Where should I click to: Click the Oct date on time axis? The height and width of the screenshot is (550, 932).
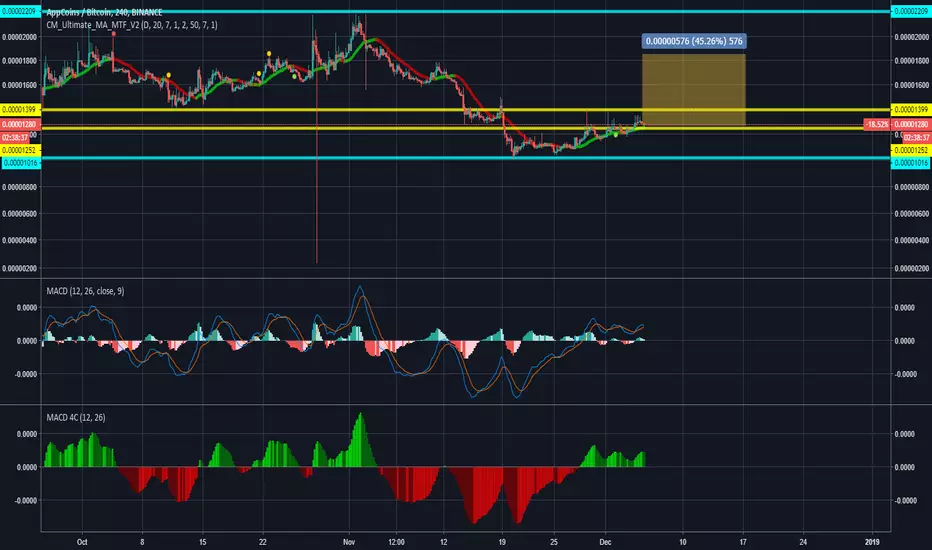[82, 542]
